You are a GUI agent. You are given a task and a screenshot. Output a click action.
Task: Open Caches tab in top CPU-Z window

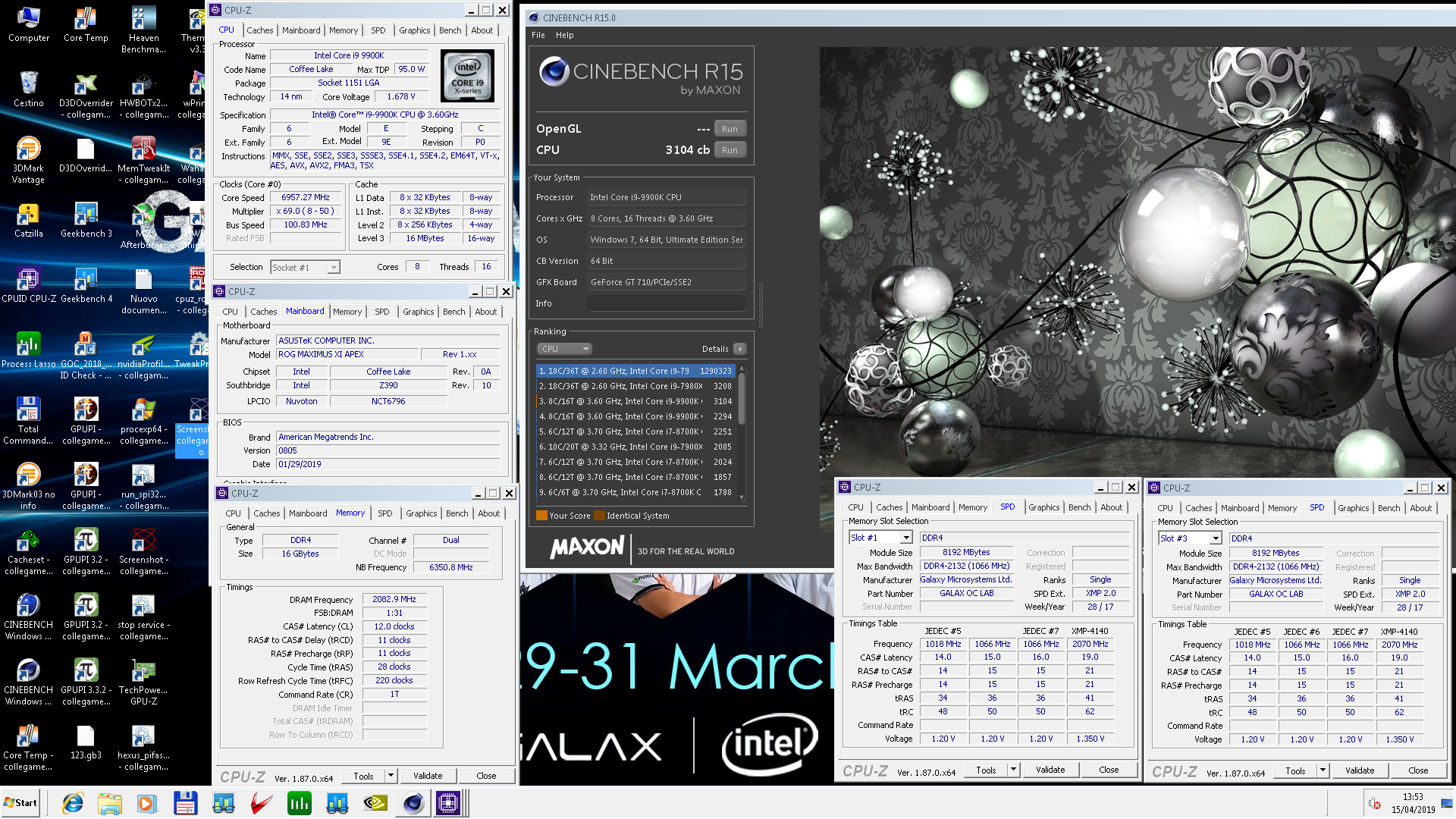tap(259, 30)
